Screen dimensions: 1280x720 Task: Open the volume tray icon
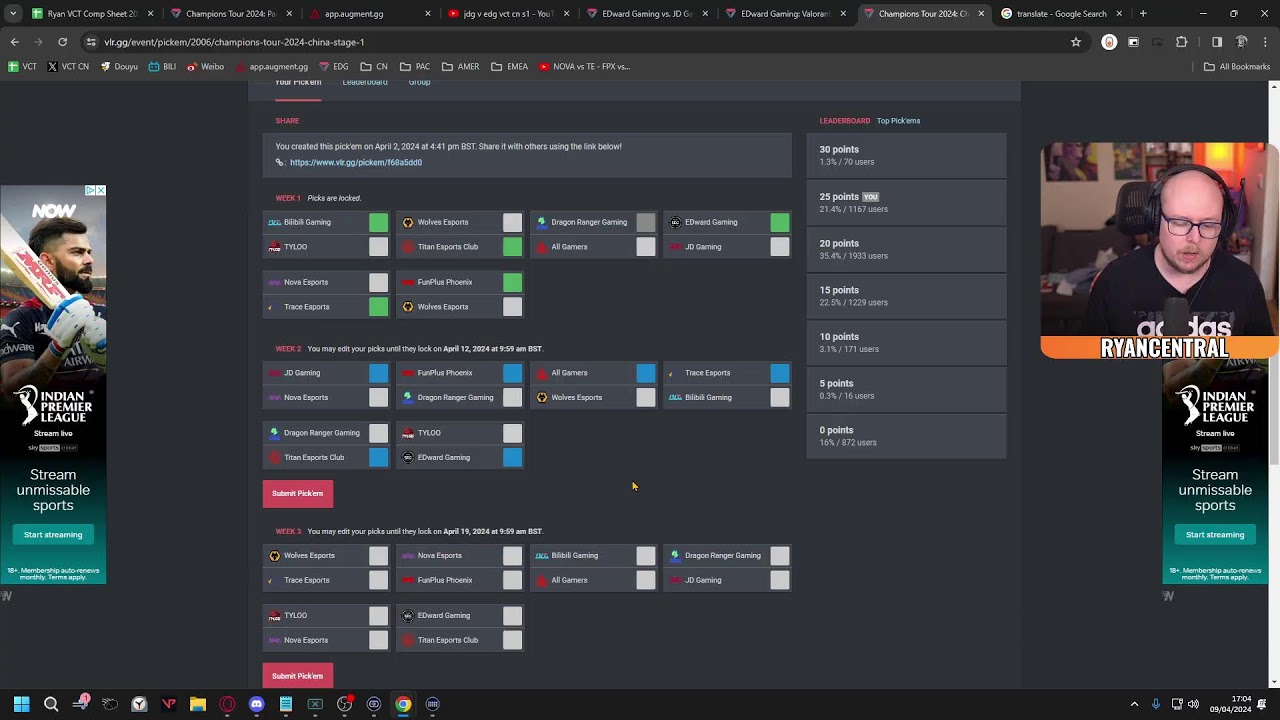tap(1194, 704)
